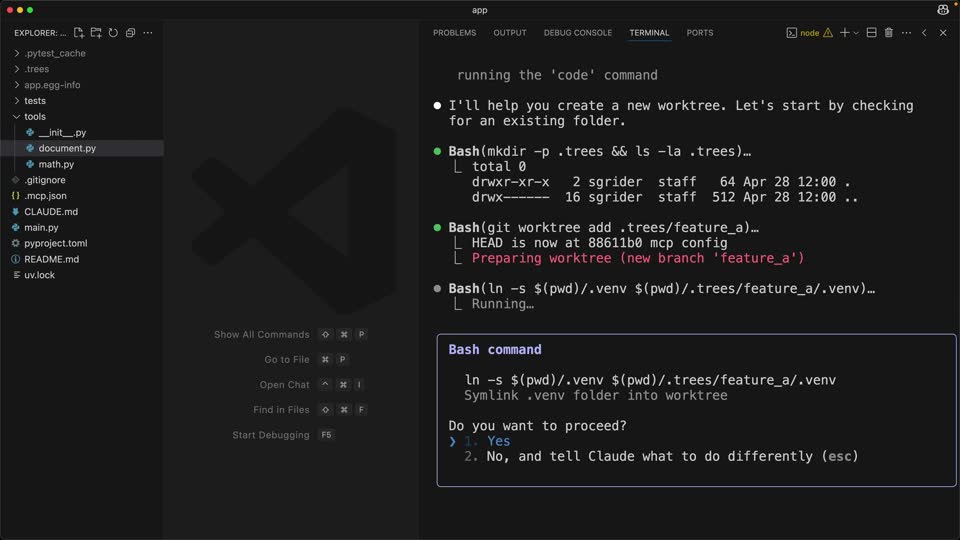The width and height of the screenshot is (960, 540).
Task: Open the Copilot icon in title bar
Action: pyautogui.click(x=943, y=10)
